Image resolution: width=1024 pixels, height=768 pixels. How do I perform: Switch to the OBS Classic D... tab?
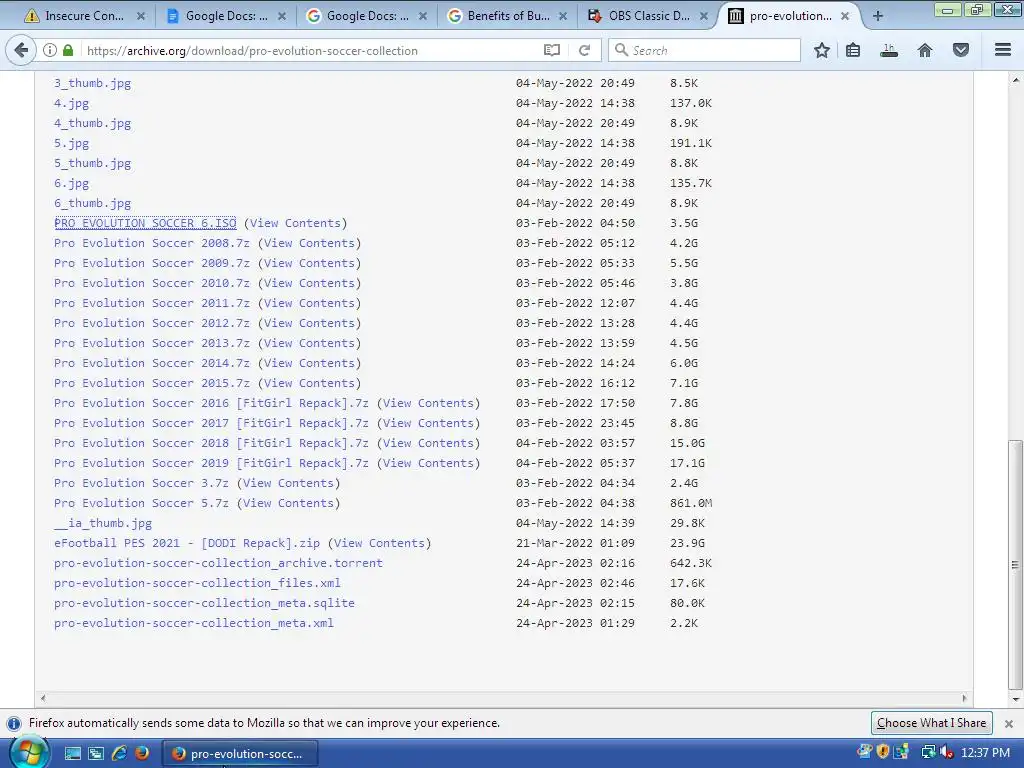click(x=648, y=16)
